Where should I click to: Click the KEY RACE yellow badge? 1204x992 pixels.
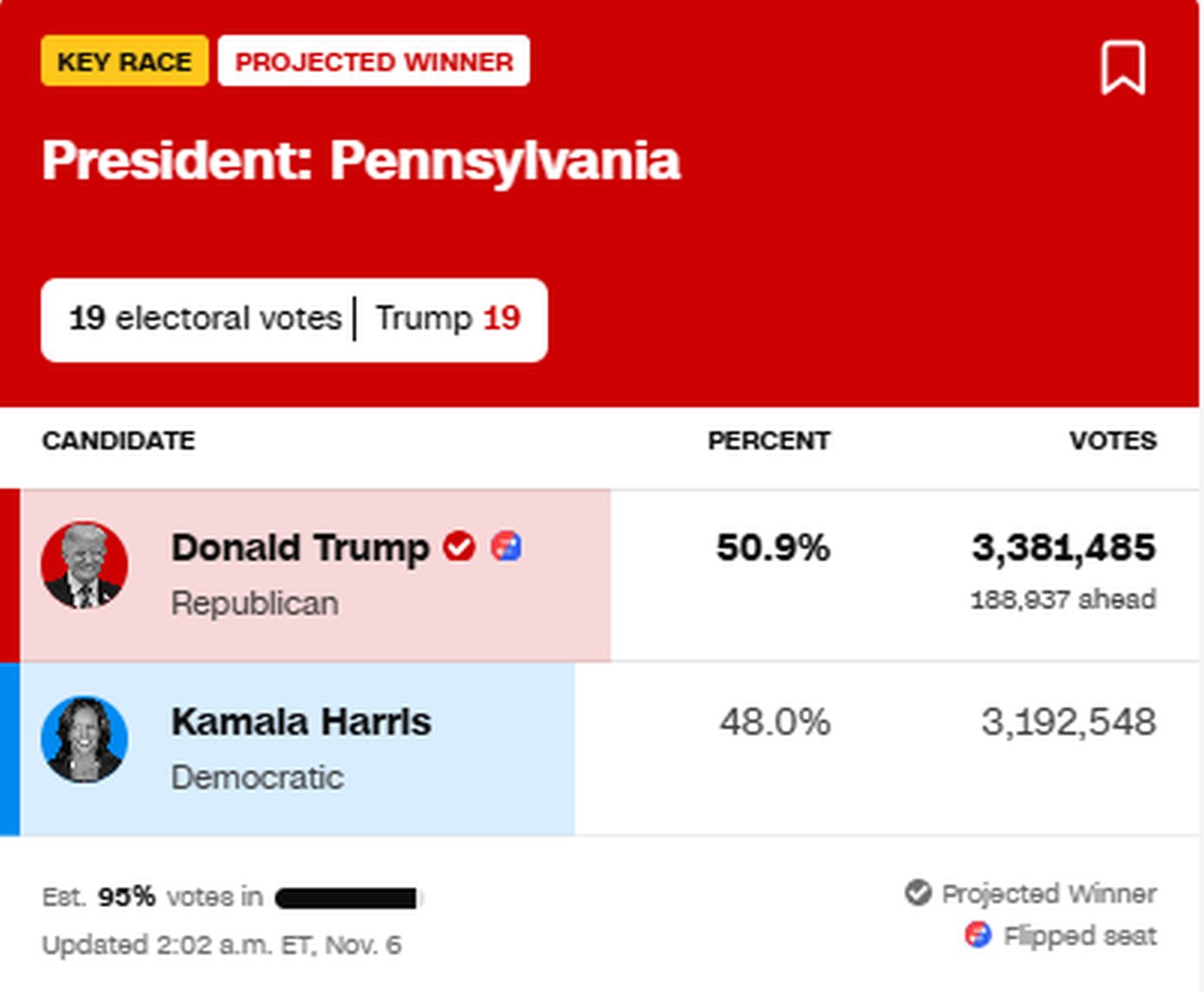coord(125,62)
